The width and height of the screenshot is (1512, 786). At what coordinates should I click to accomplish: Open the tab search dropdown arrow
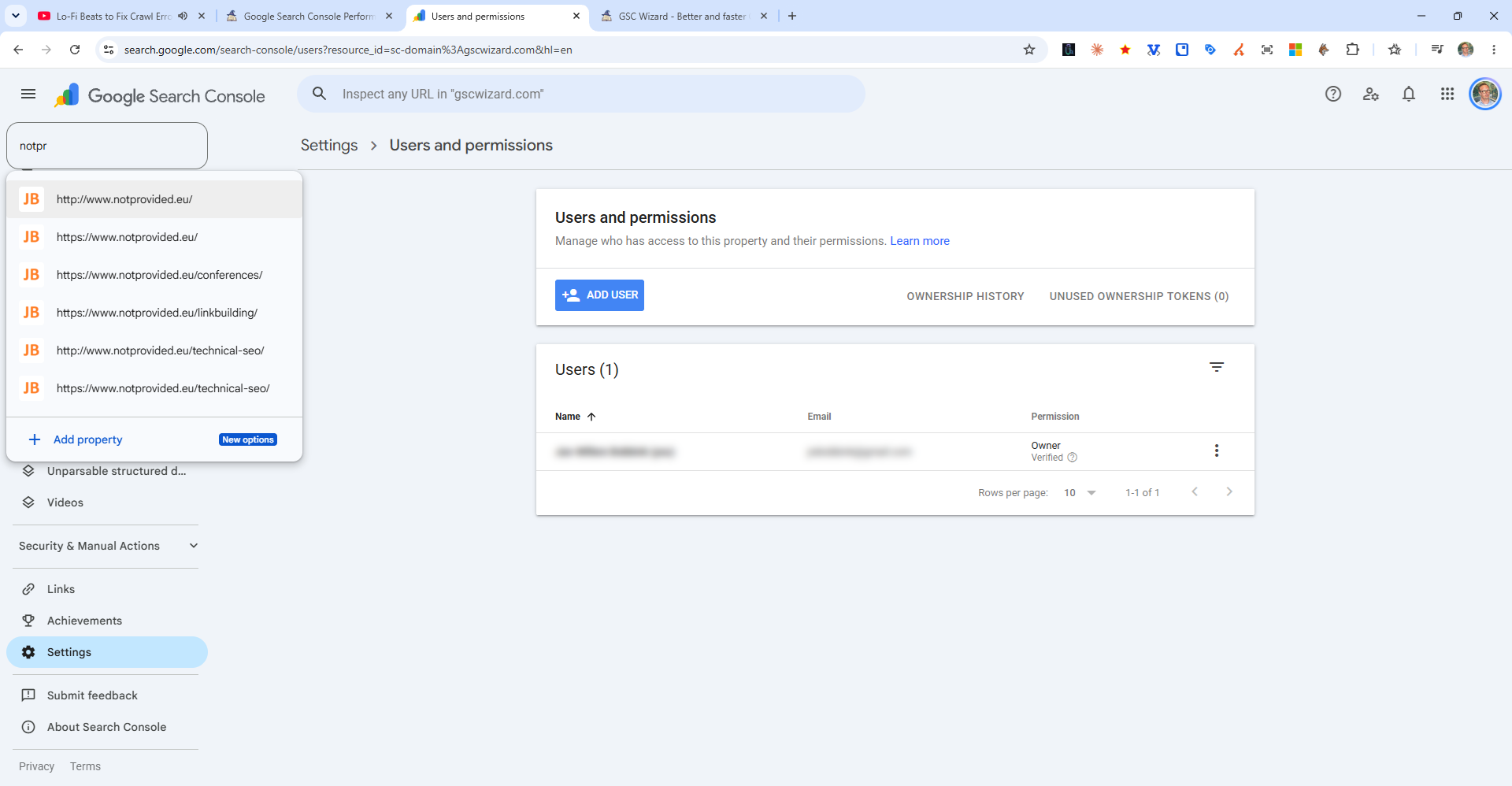pos(16,16)
